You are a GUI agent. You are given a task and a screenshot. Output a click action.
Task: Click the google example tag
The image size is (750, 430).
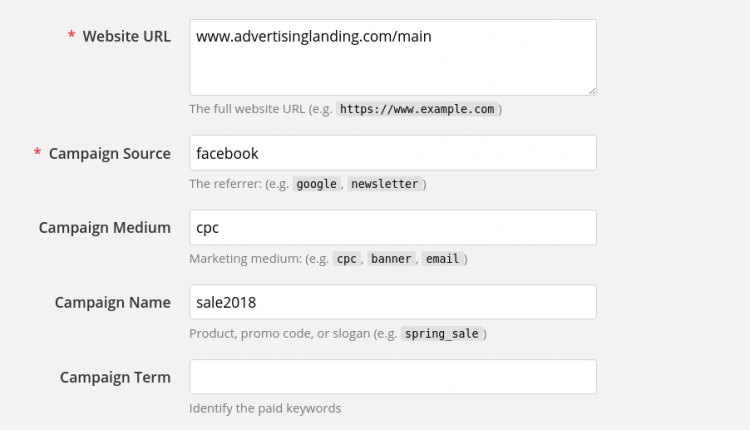316,184
